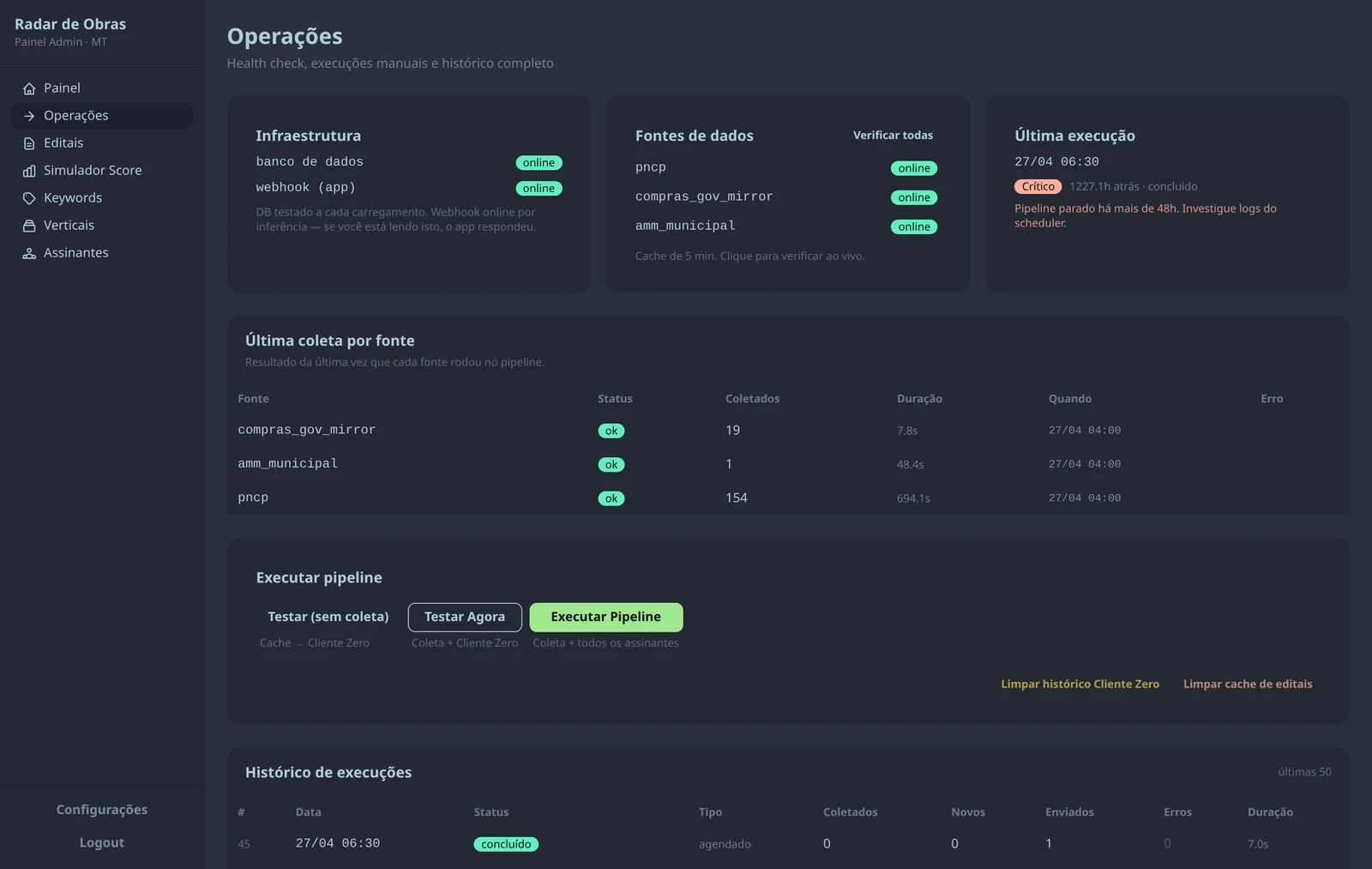Open the Configurações menu item
Screen dimensions: 1372x869
click(102, 810)
